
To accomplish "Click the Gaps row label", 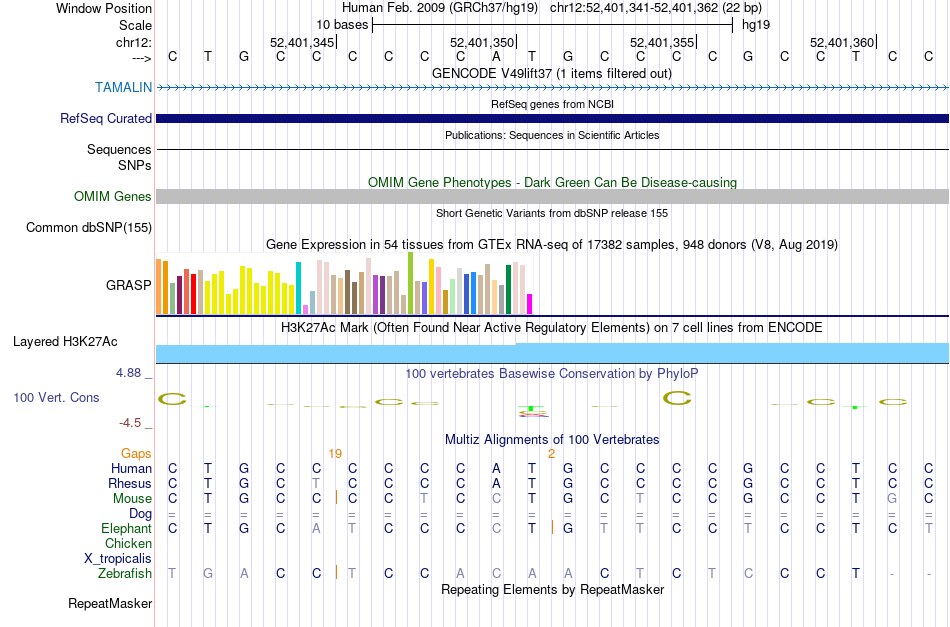I will click(136, 453).
